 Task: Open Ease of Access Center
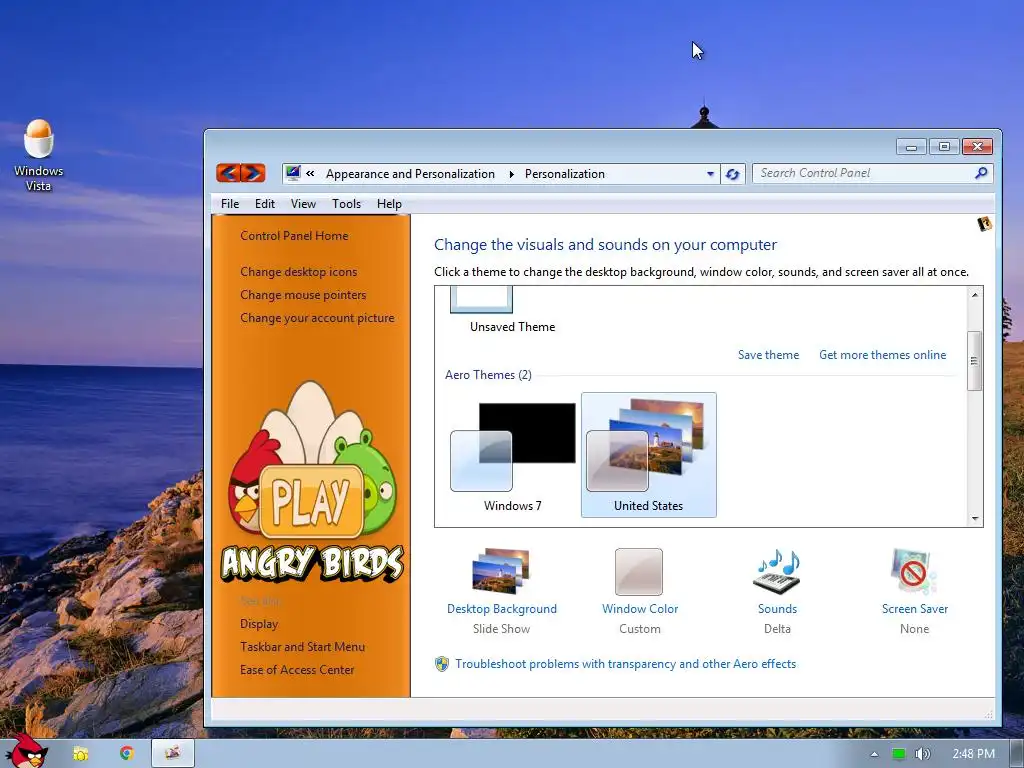[x=297, y=669]
